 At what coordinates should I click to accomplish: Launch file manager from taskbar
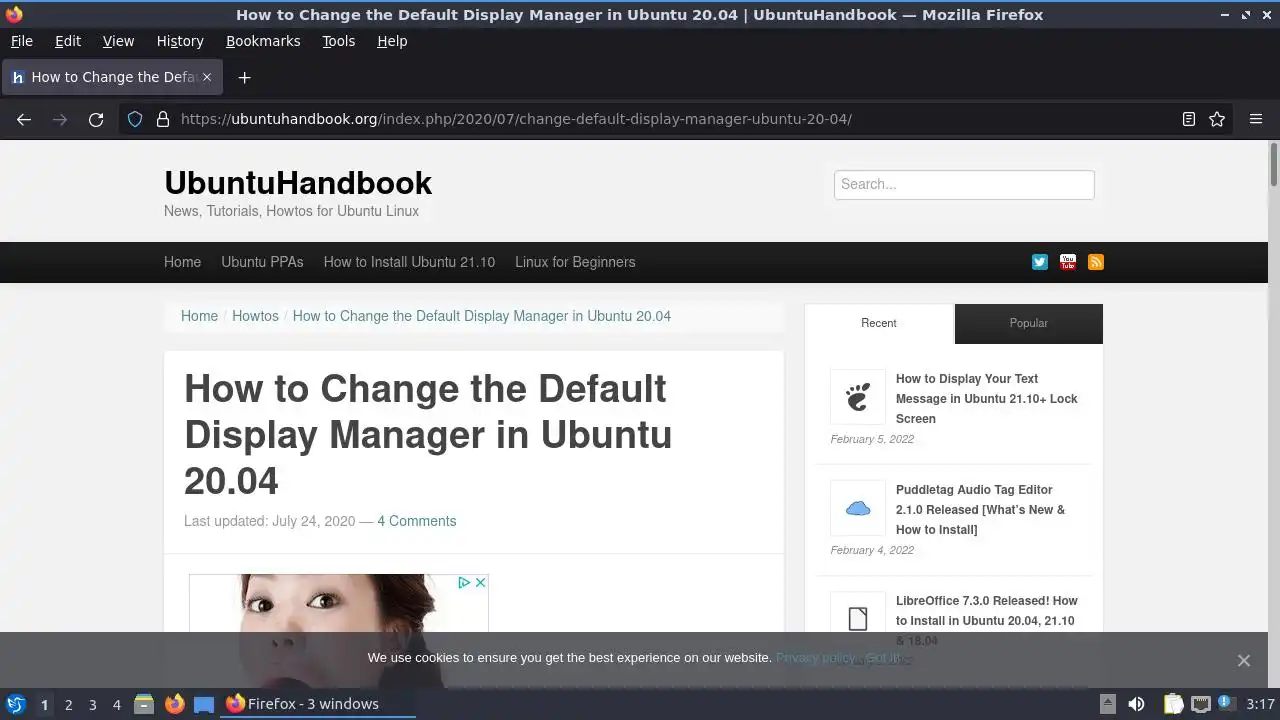coord(144,704)
